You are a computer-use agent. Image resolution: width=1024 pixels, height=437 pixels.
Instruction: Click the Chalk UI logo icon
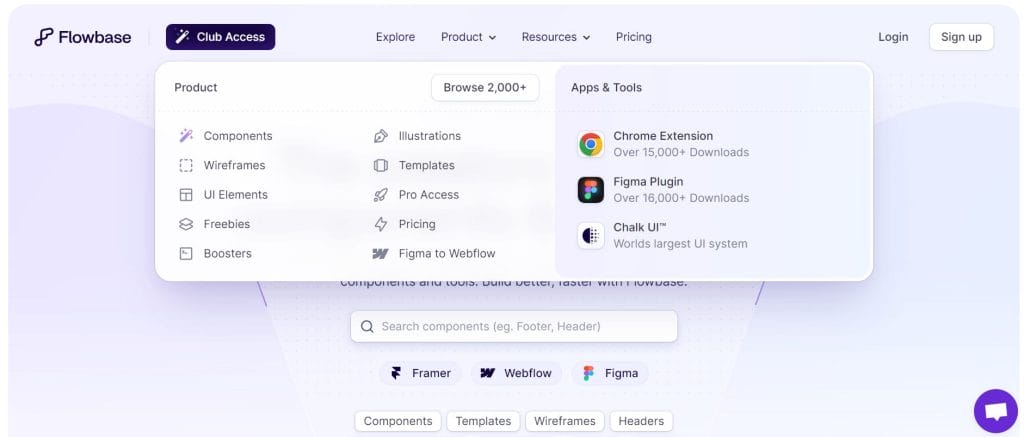pos(590,235)
